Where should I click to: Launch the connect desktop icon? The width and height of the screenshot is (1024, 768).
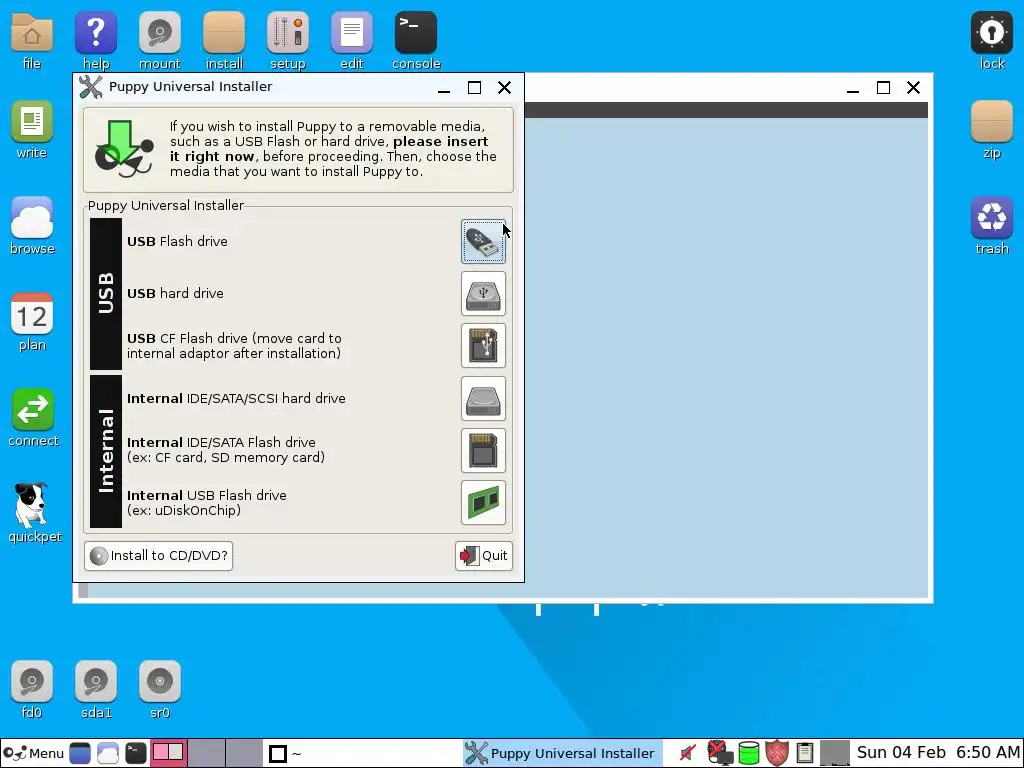tap(33, 418)
